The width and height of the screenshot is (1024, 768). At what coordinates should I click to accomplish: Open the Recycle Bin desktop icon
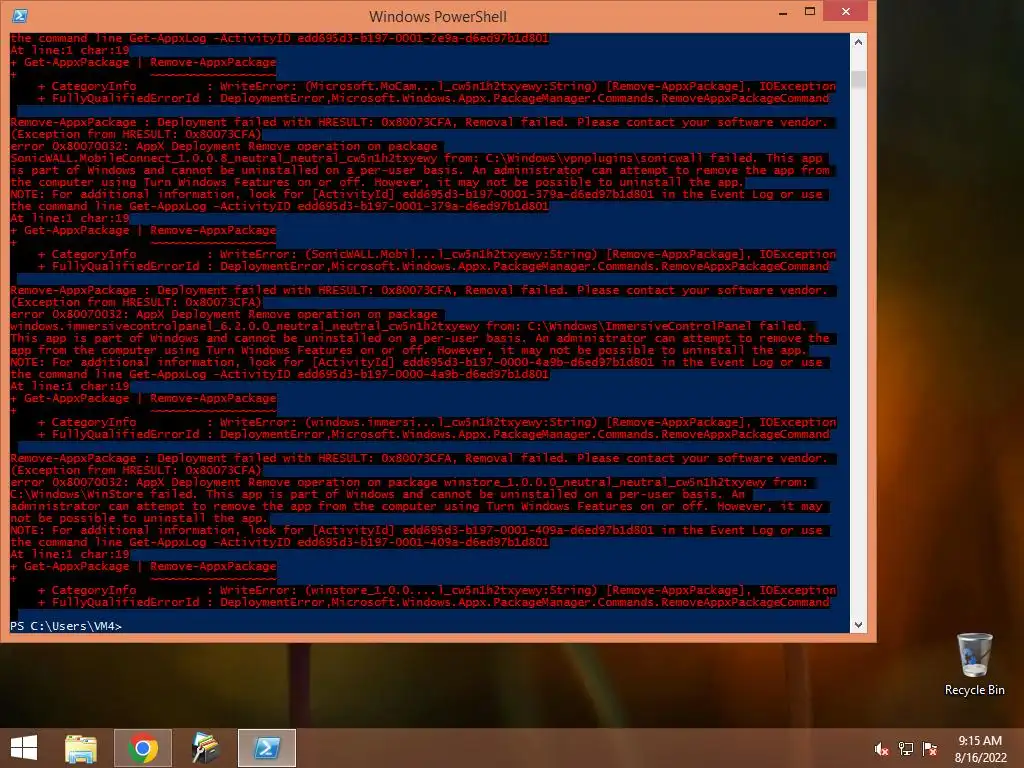[974, 664]
